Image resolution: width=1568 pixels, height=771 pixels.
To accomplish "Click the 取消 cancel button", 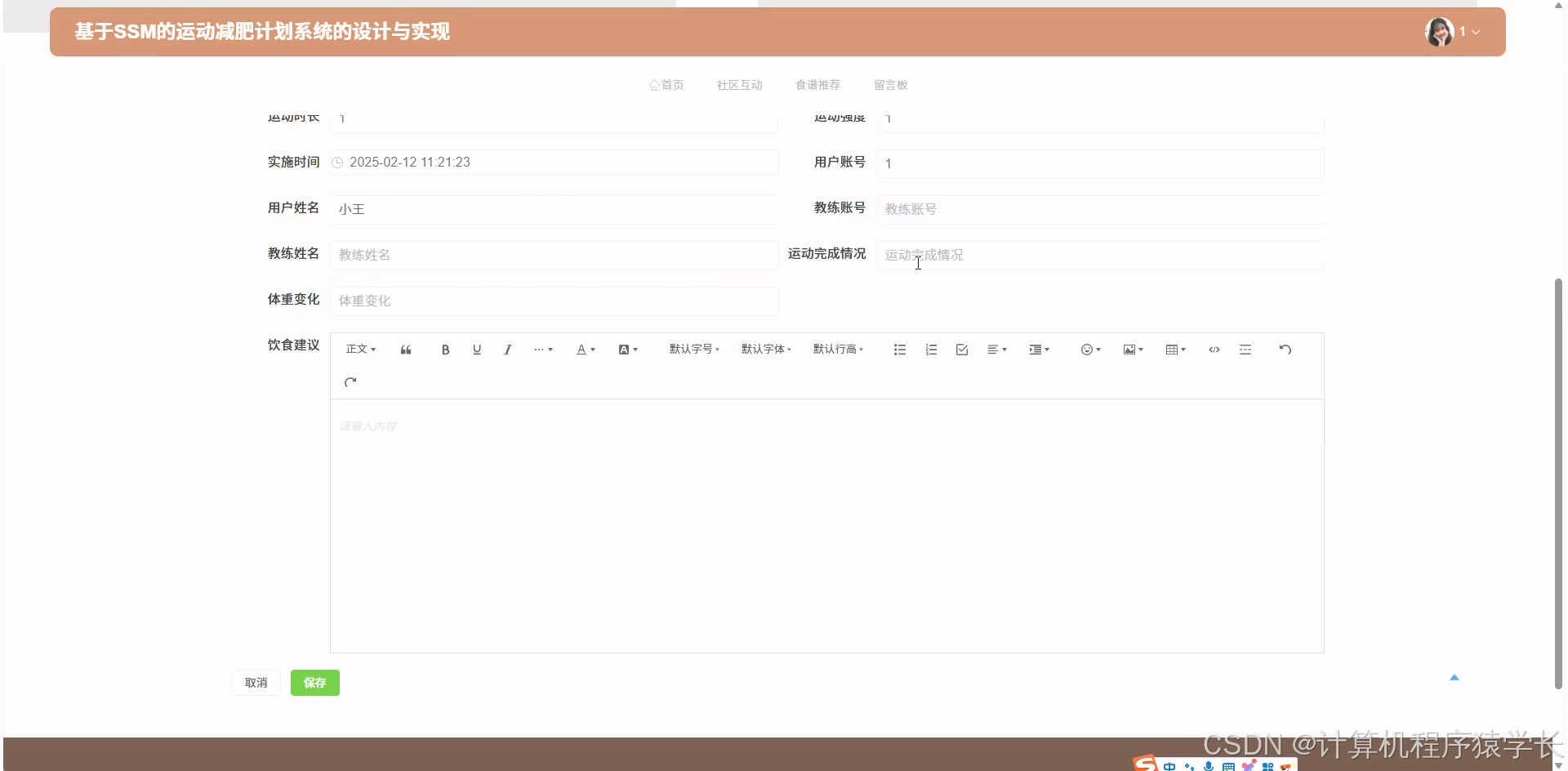I will click(x=256, y=682).
